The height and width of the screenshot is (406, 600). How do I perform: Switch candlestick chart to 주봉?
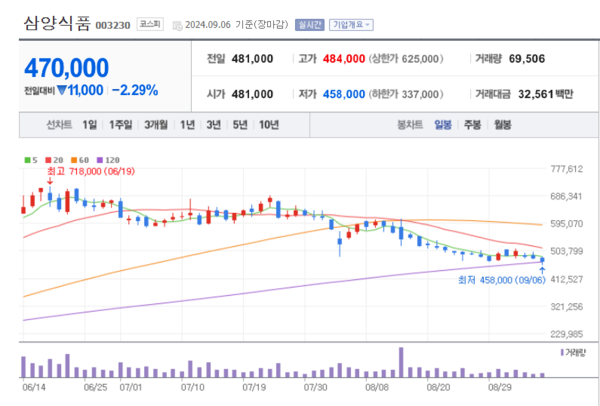pyautogui.click(x=472, y=125)
